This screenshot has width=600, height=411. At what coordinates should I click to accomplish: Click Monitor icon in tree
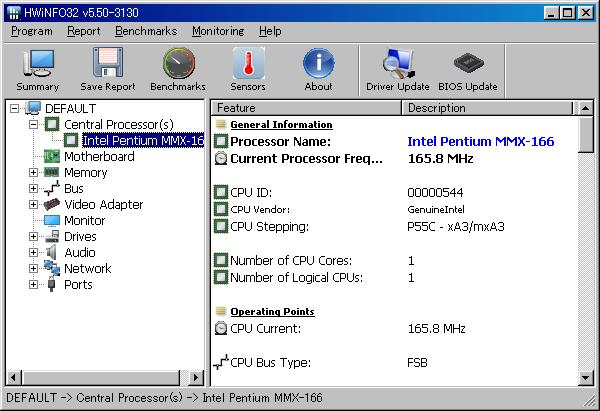(52, 221)
